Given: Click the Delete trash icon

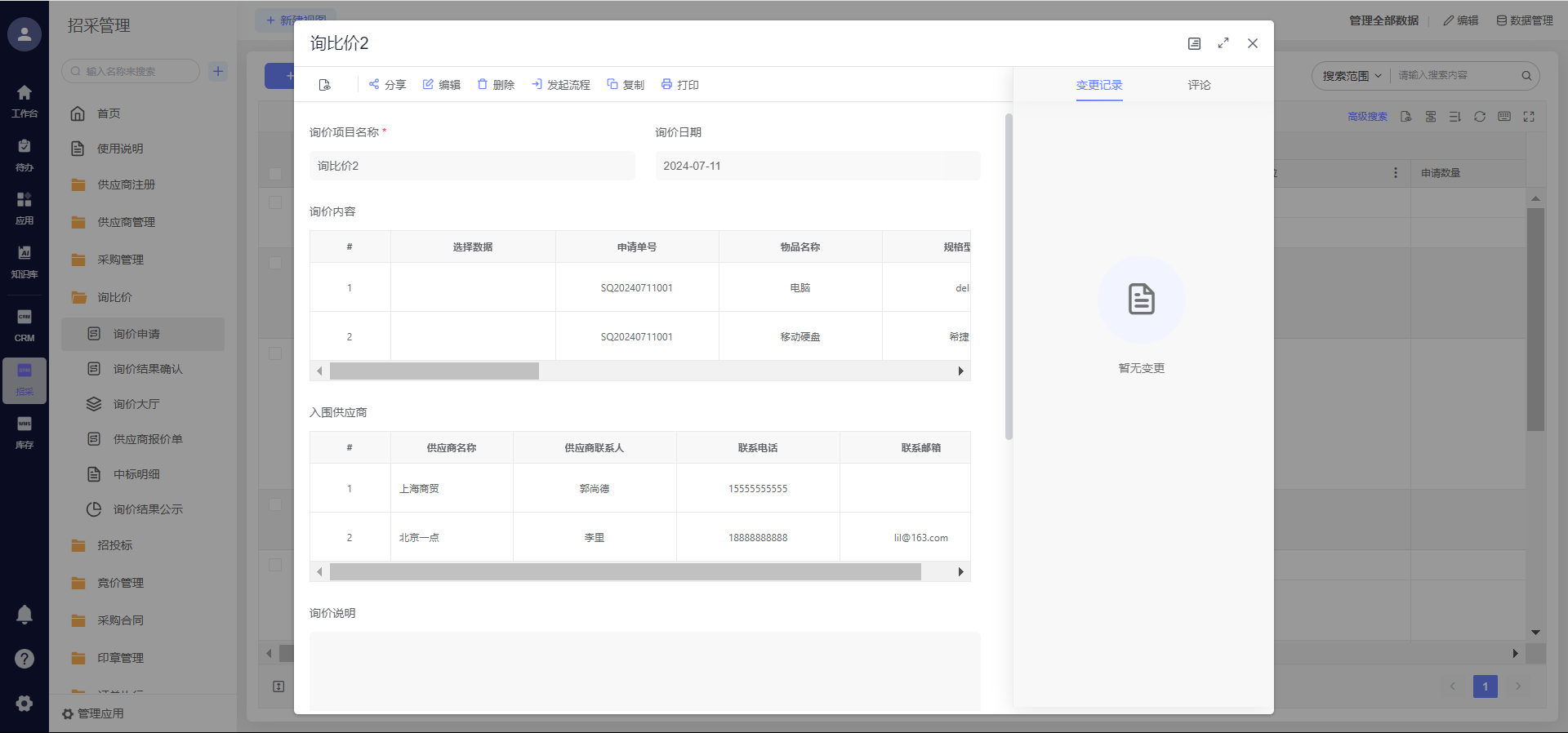Looking at the screenshot, I should [x=483, y=84].
